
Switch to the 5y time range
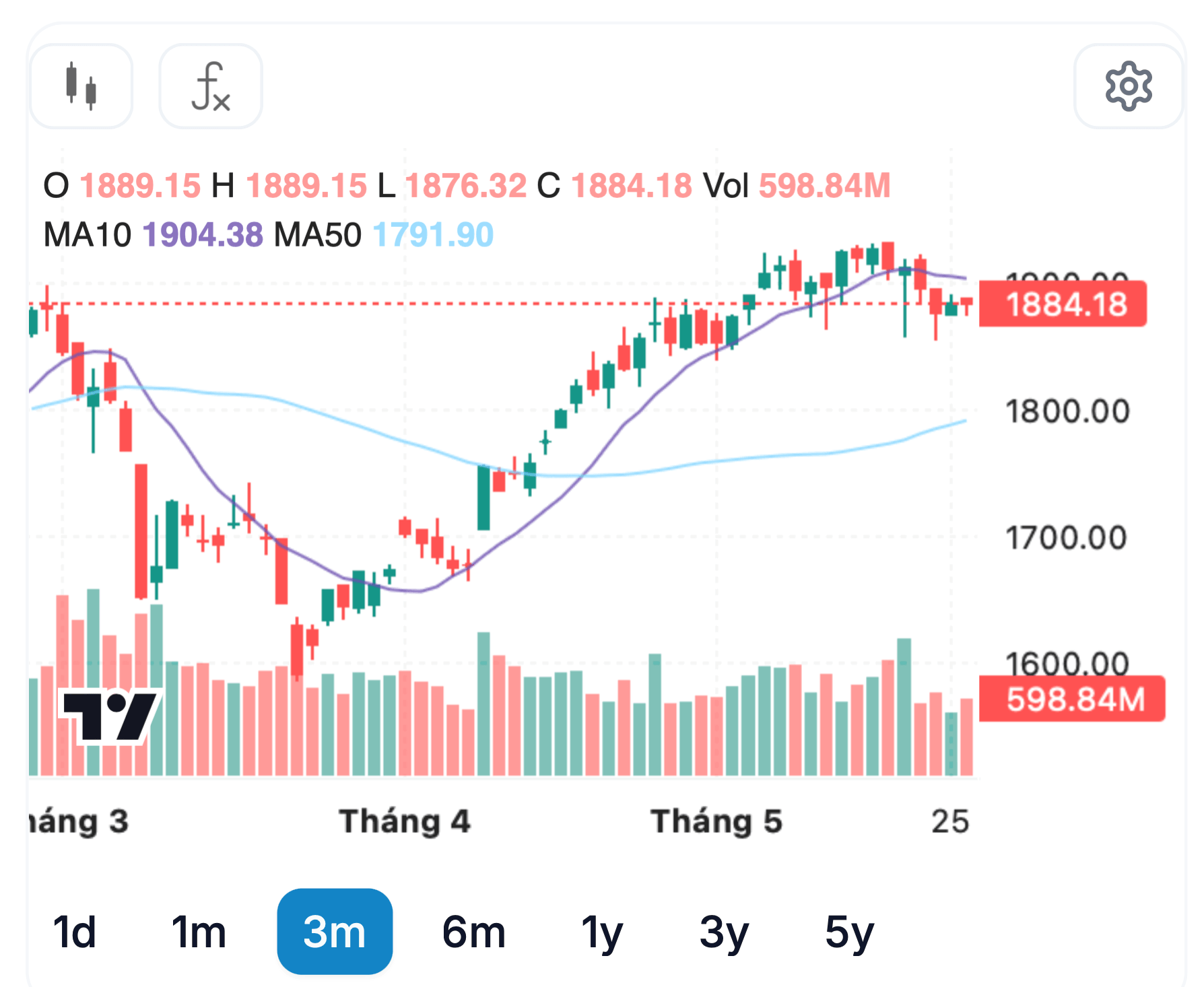(849, 932)
